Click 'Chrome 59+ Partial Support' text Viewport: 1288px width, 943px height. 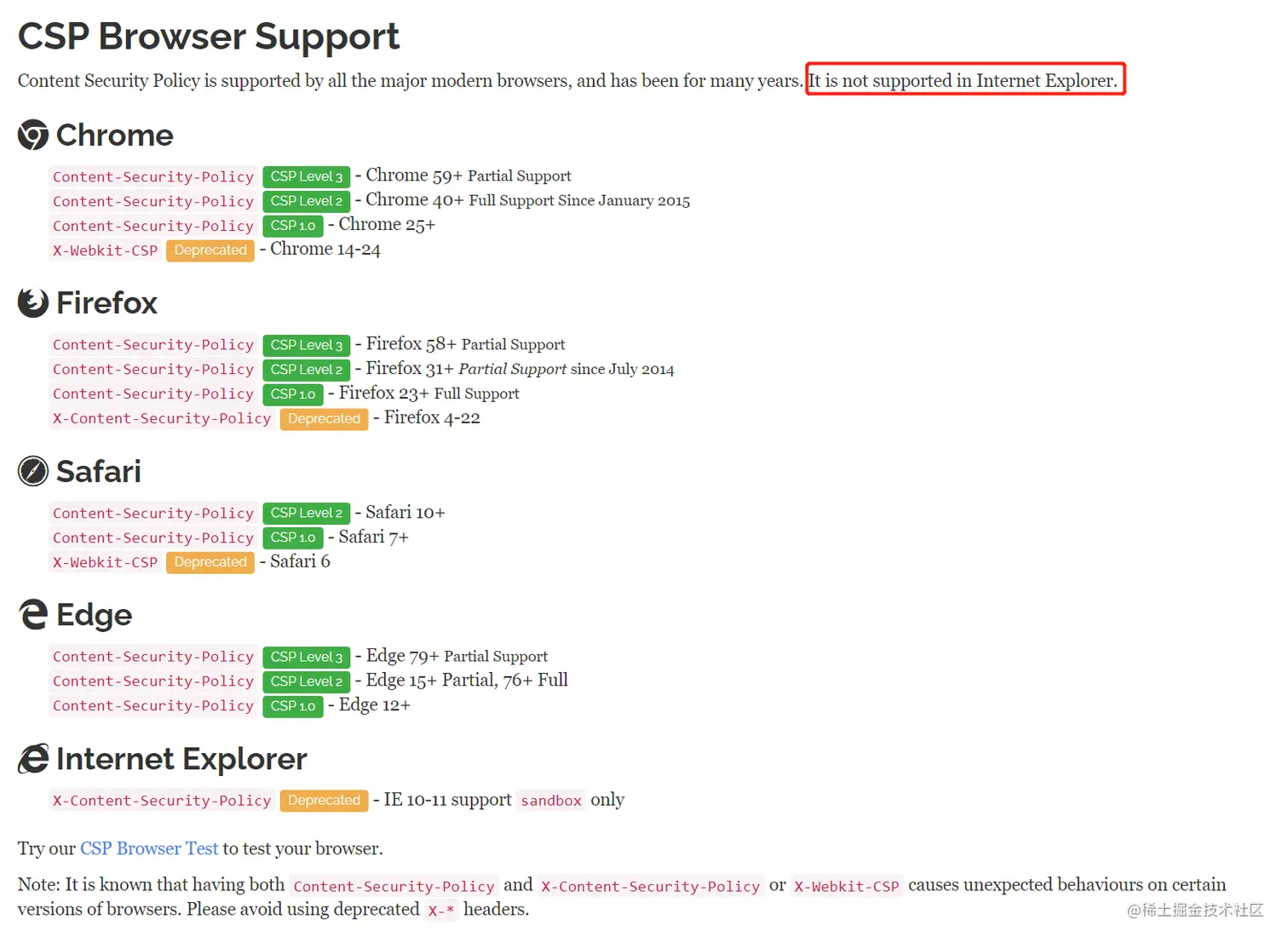coord(469,175)
